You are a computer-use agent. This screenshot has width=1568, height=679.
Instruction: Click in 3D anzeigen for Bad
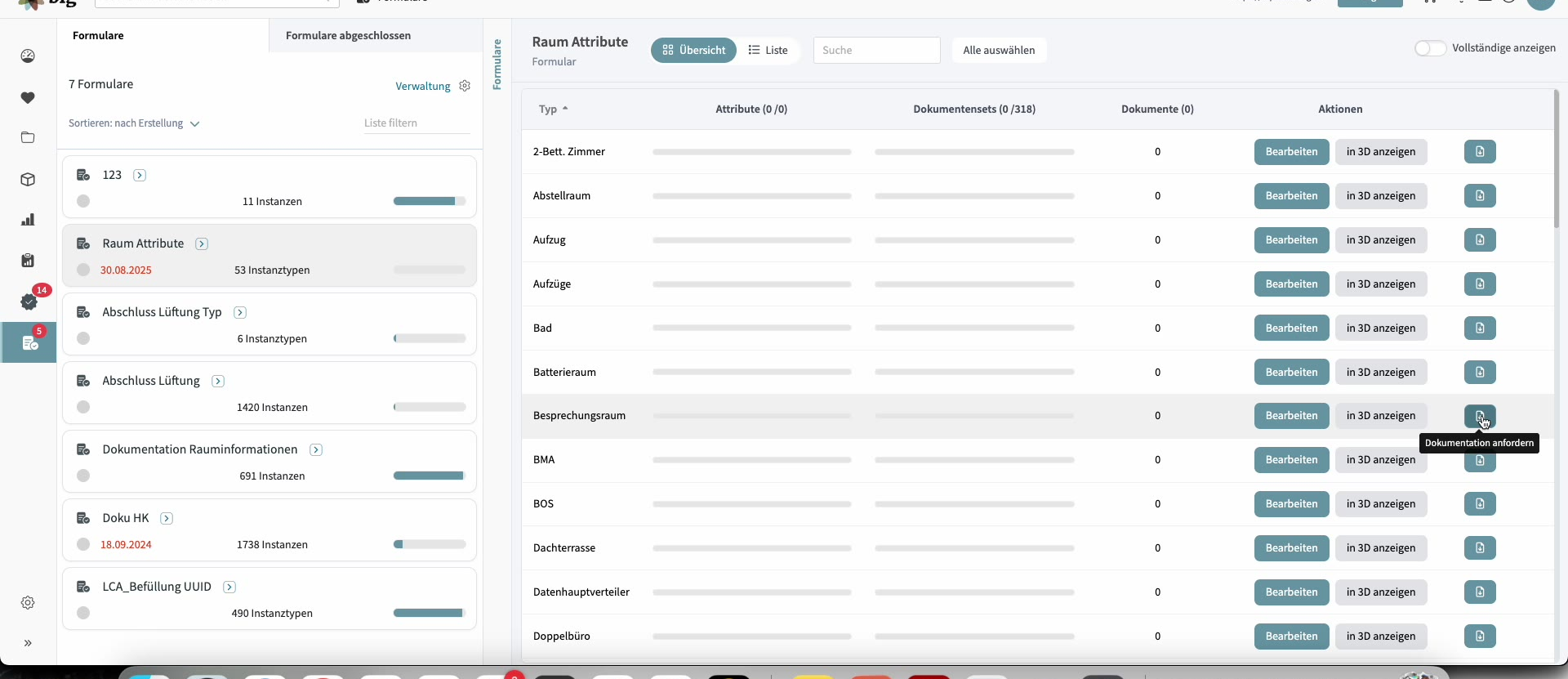(1381, 328)
